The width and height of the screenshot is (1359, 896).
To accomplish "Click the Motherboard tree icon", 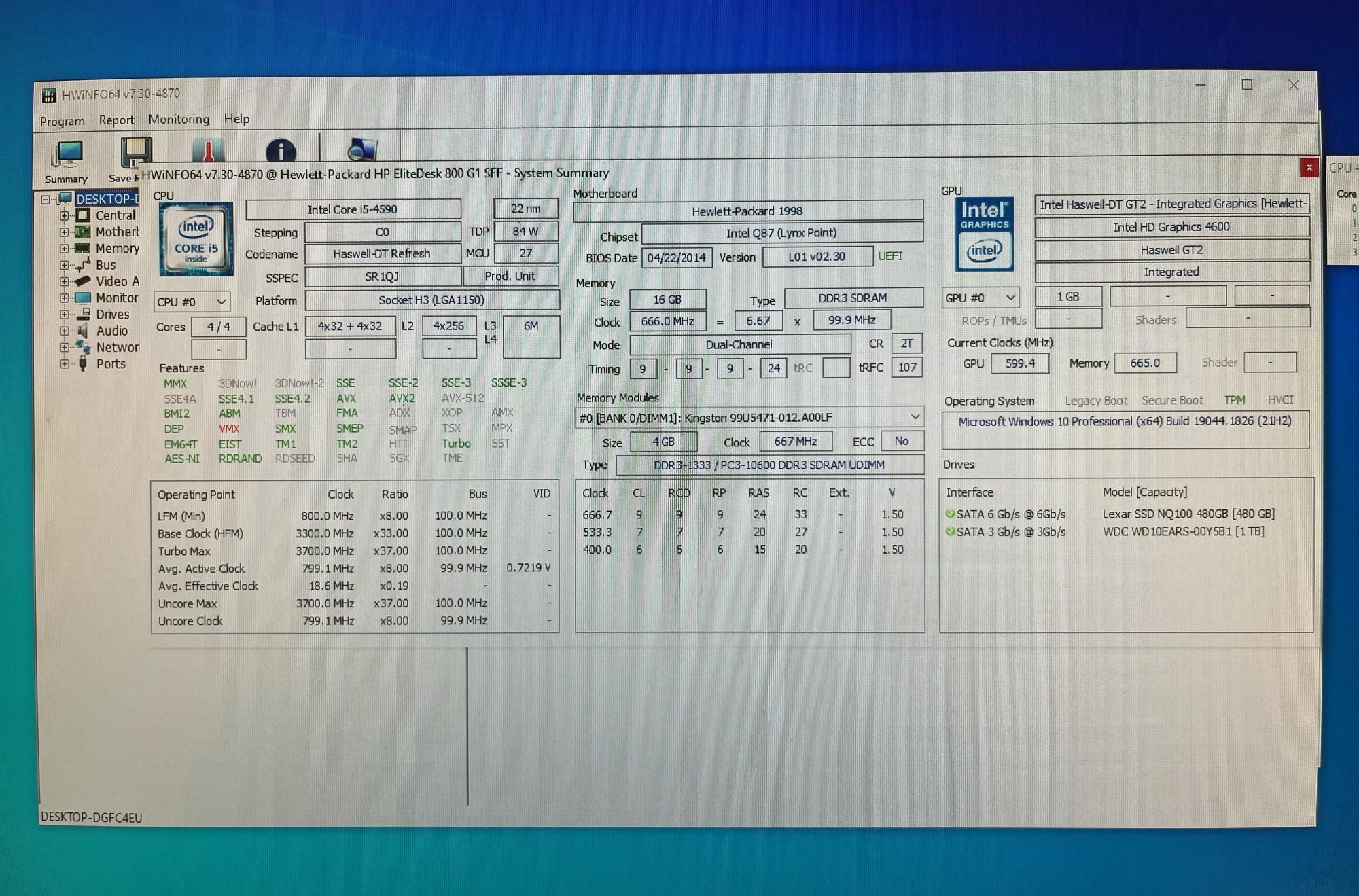I will tap(83, 232).
